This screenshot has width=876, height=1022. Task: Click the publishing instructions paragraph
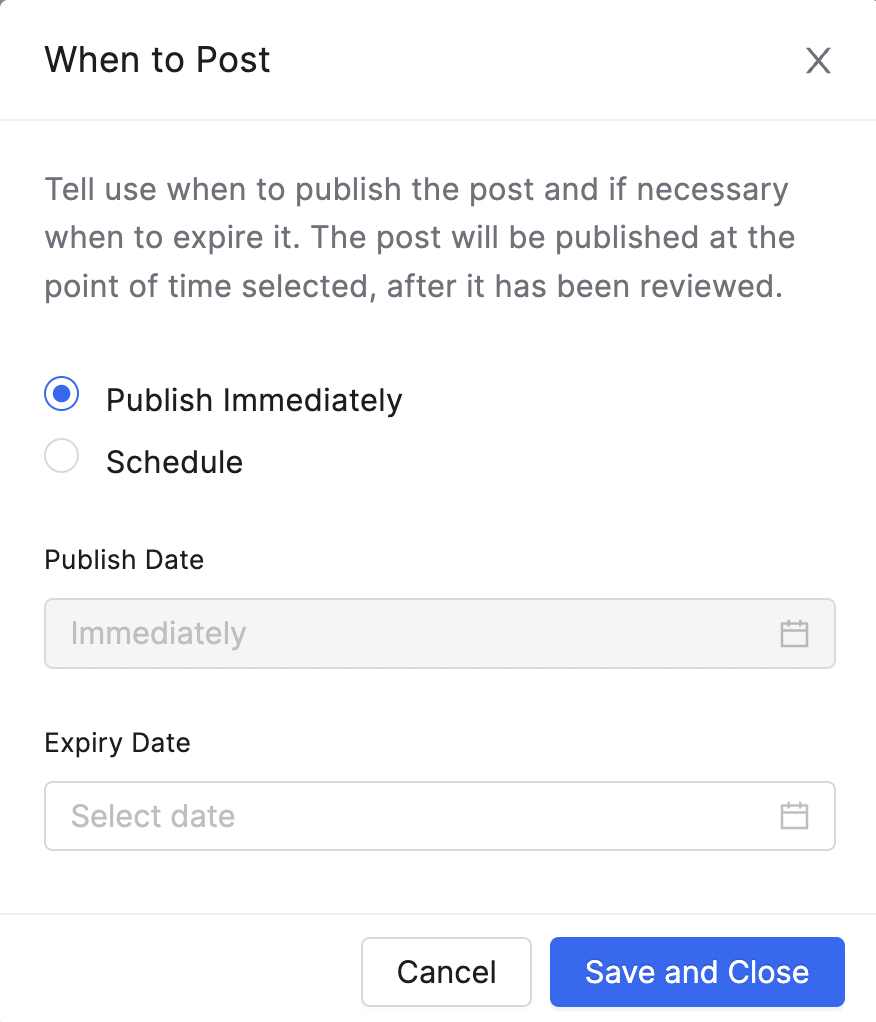[420, 238]
